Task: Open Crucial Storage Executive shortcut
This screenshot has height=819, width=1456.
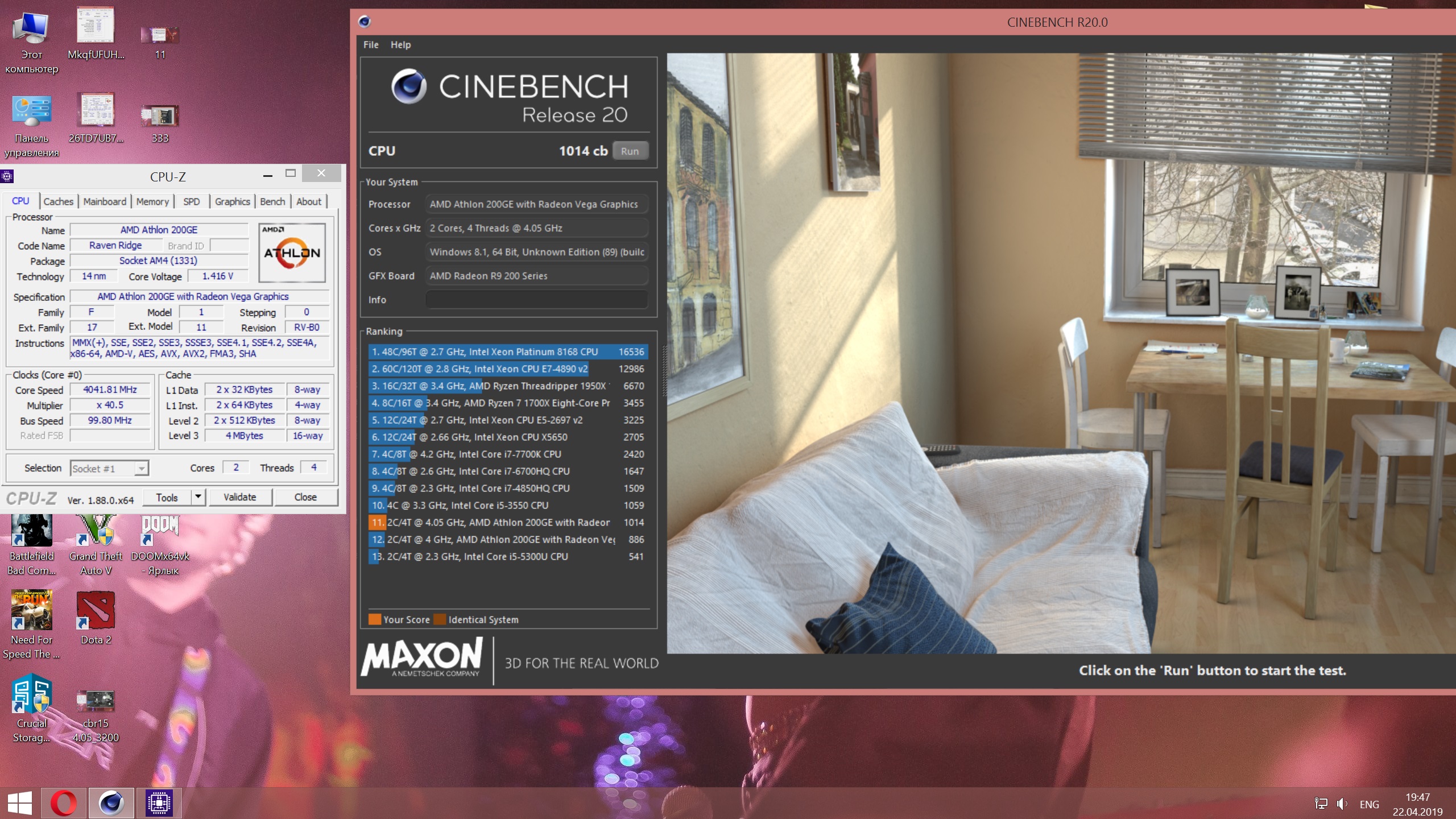Action: coord(32,708)
